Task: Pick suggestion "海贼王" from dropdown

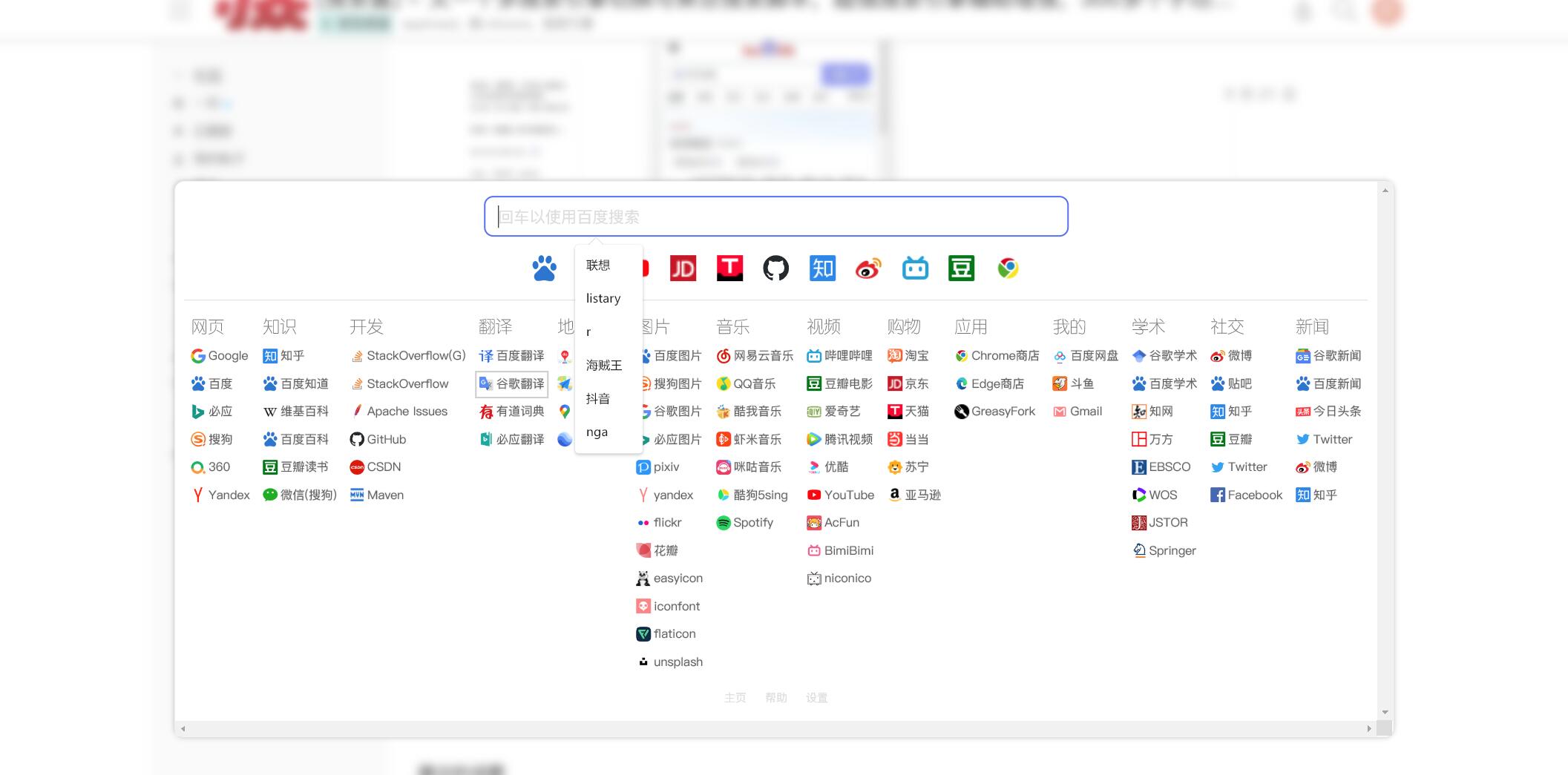Action: click(x=604, y=365)
